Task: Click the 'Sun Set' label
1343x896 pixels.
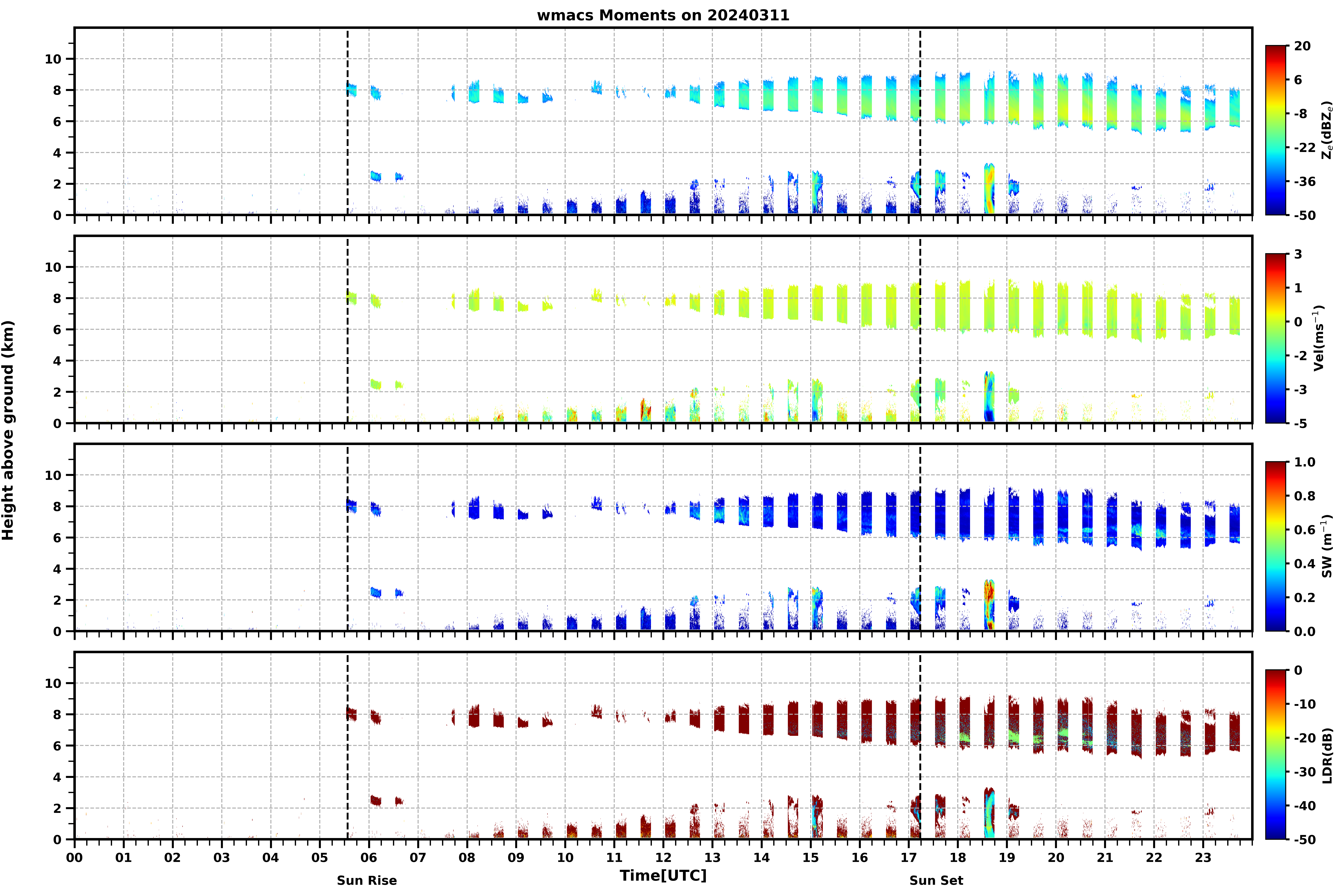Action: 936,881
